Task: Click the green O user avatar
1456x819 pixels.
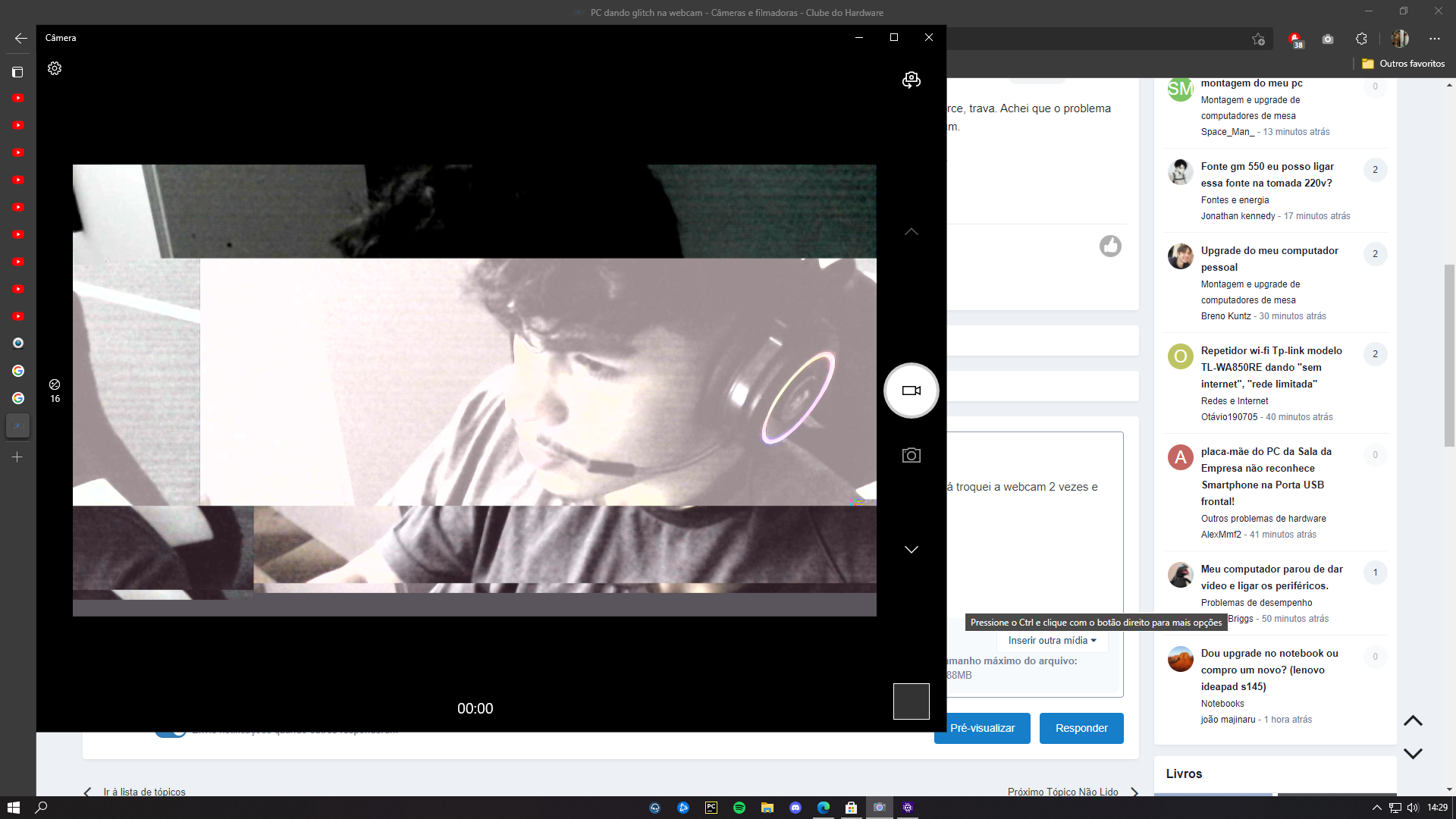Action: (1180, 356)
